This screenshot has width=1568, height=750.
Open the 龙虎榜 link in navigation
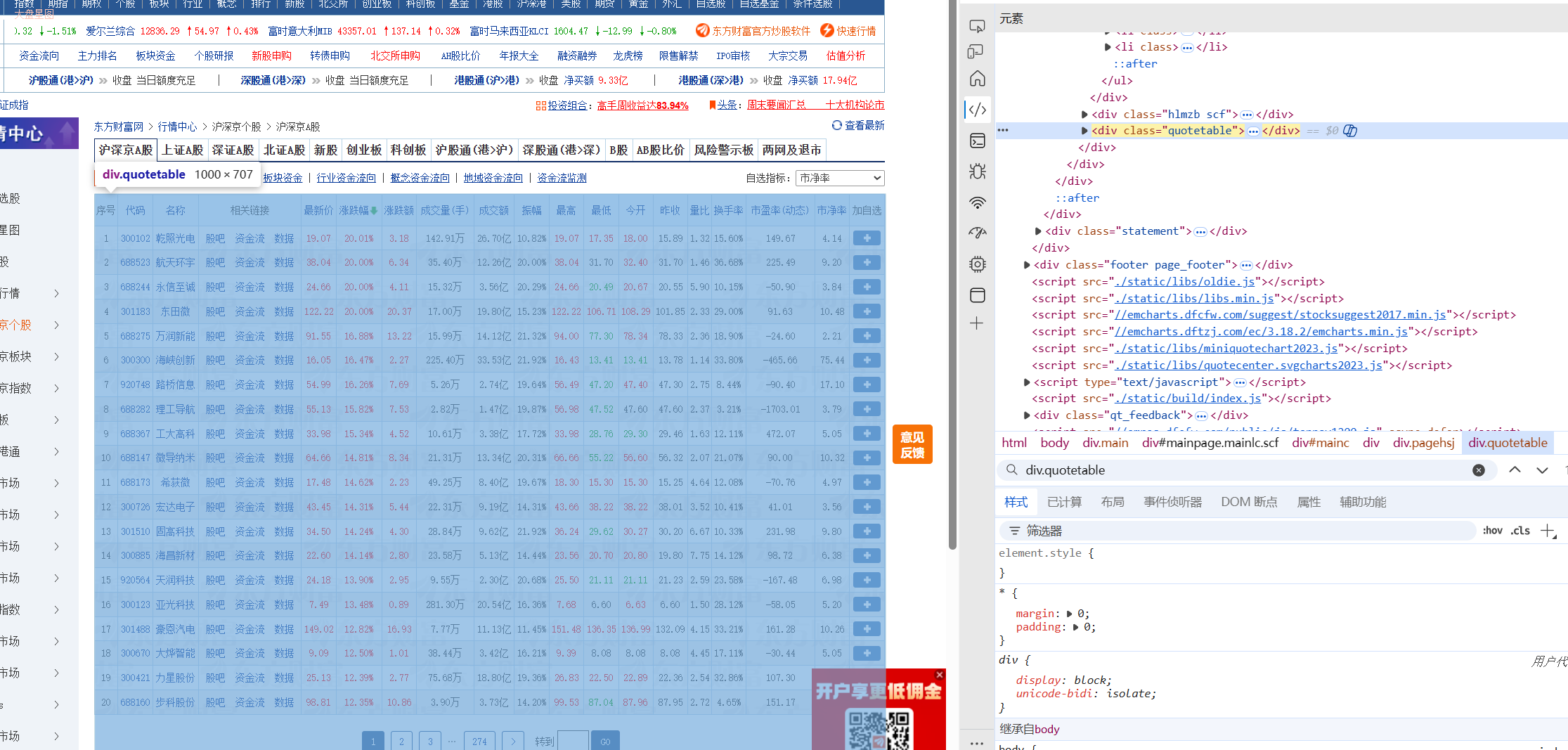[628, 56]
